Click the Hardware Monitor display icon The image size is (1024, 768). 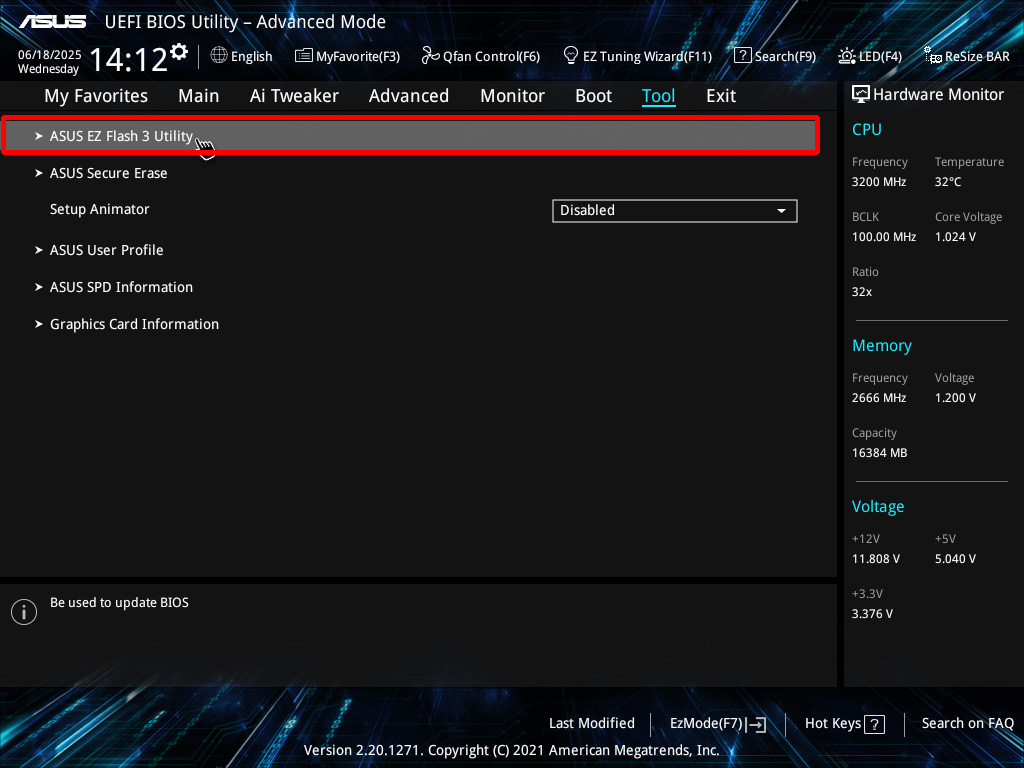pyautogui.click(x=861, y=95)
